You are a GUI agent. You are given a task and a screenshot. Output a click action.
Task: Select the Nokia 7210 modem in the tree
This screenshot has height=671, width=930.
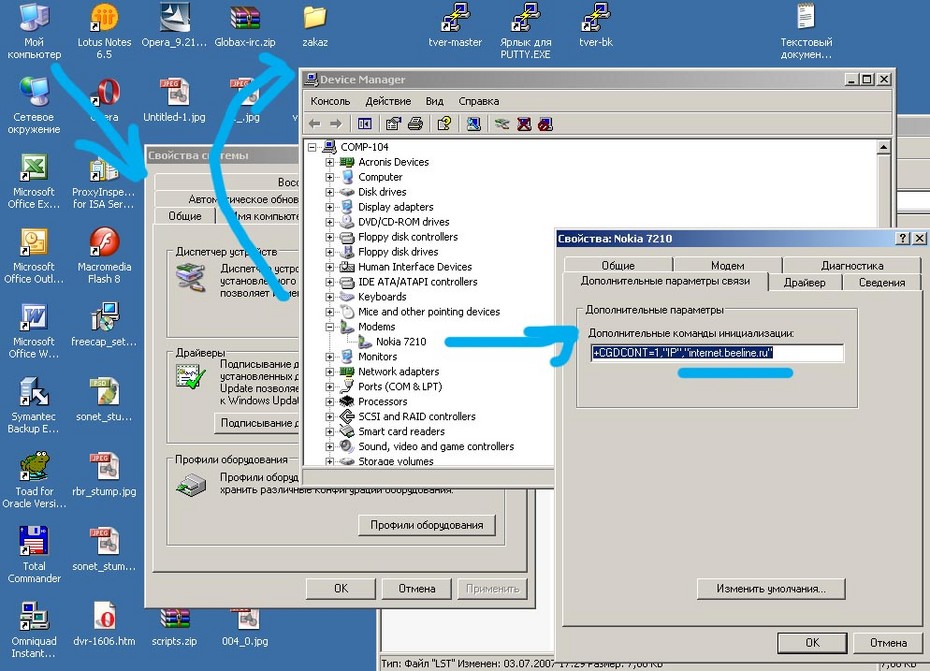point(400,342)
